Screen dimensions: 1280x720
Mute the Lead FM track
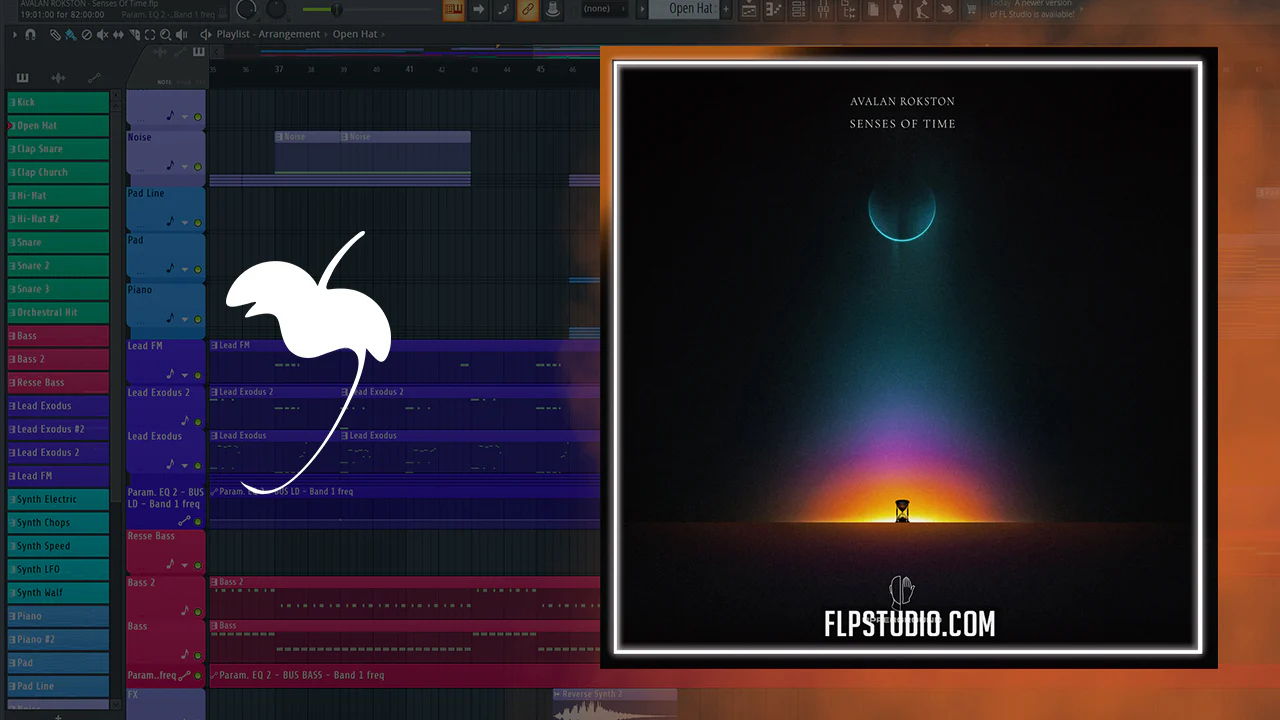click(198, 376)
